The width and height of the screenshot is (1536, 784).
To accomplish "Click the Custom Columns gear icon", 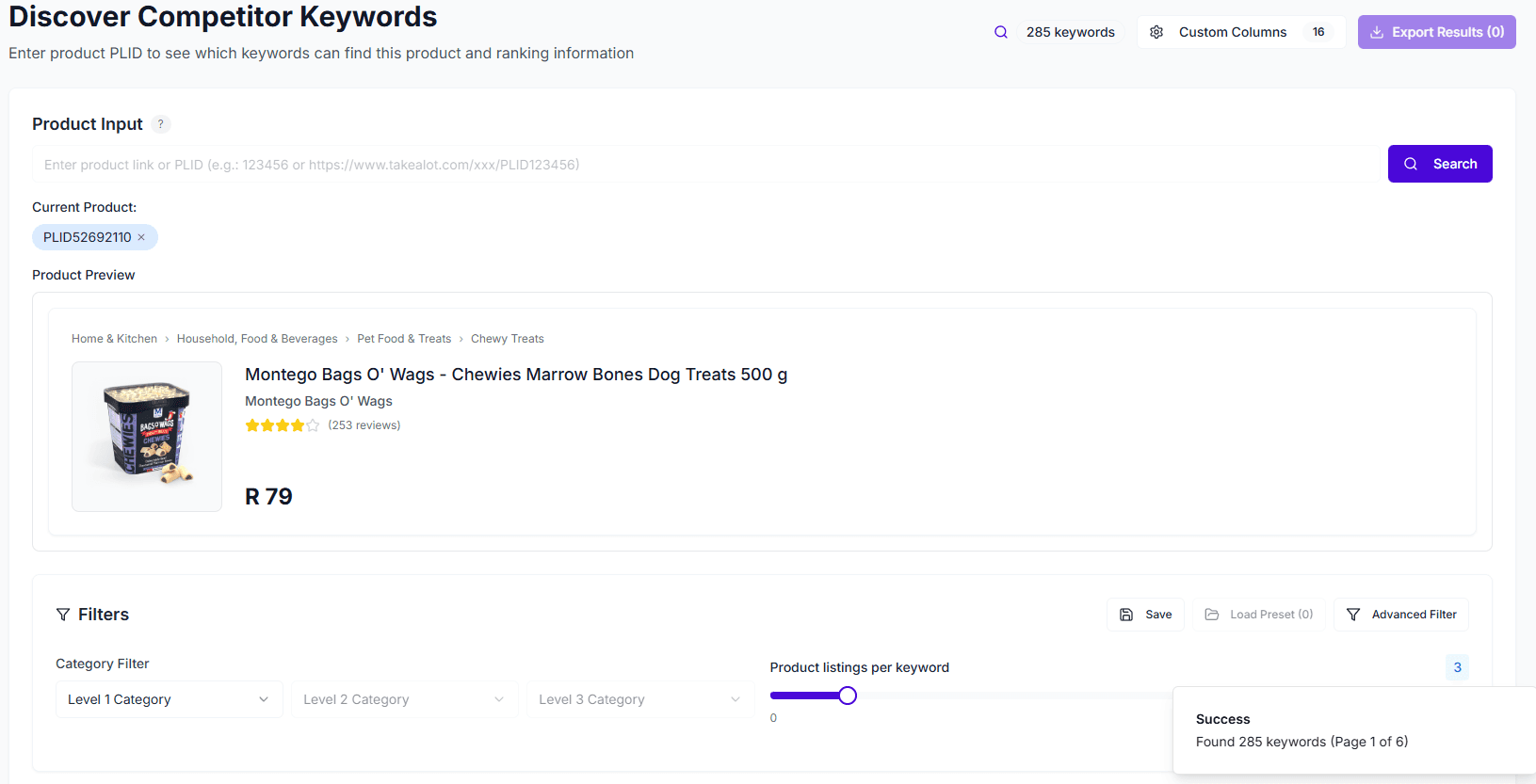I will (1156, 32).
